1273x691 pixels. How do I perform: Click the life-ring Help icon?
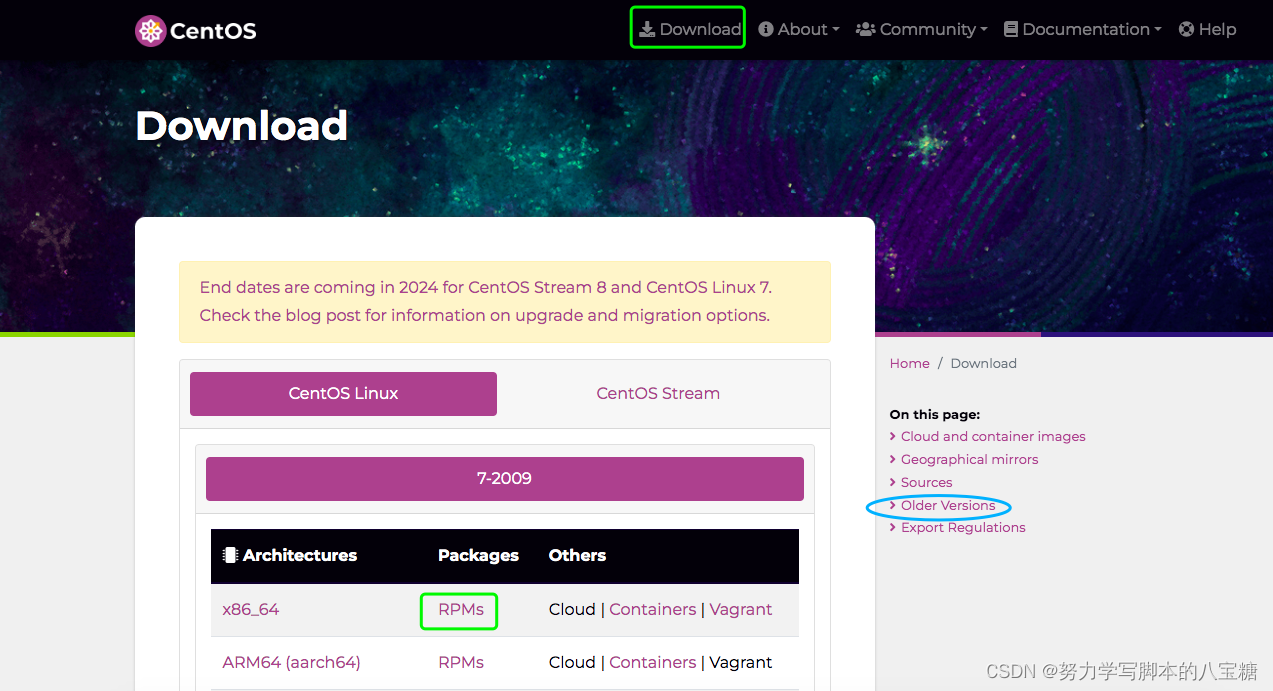(1186, 29)
